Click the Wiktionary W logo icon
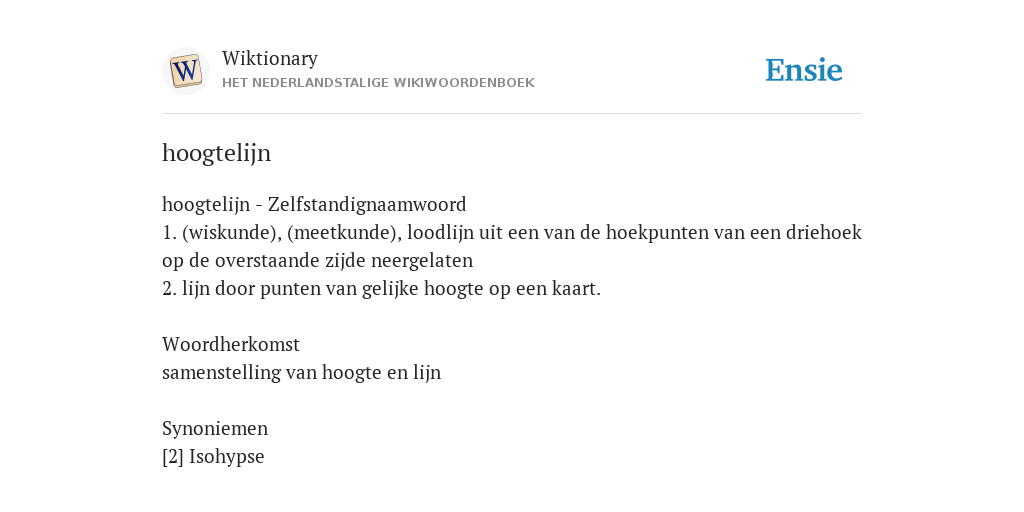The image size is (1024, 512). 185,71
